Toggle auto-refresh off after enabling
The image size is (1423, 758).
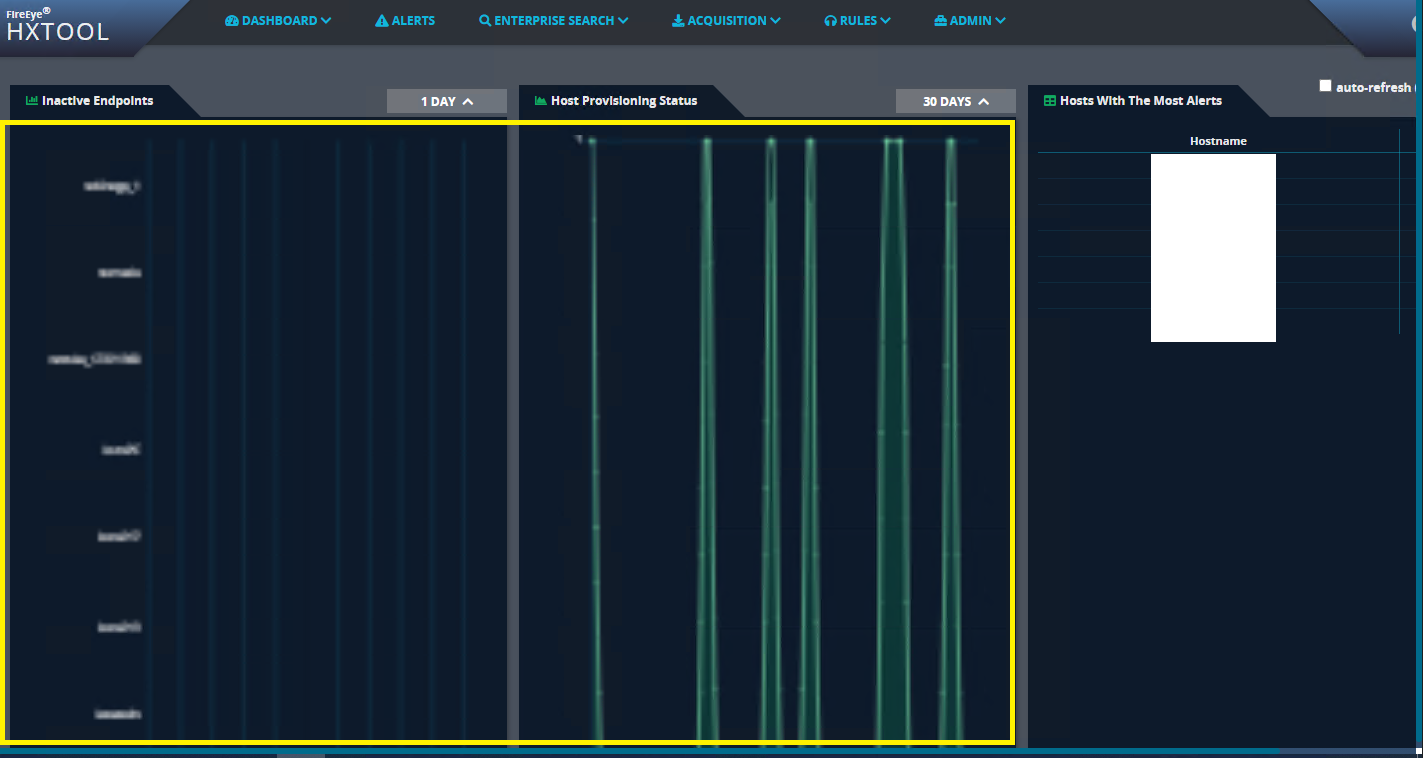pos(1325,85)
